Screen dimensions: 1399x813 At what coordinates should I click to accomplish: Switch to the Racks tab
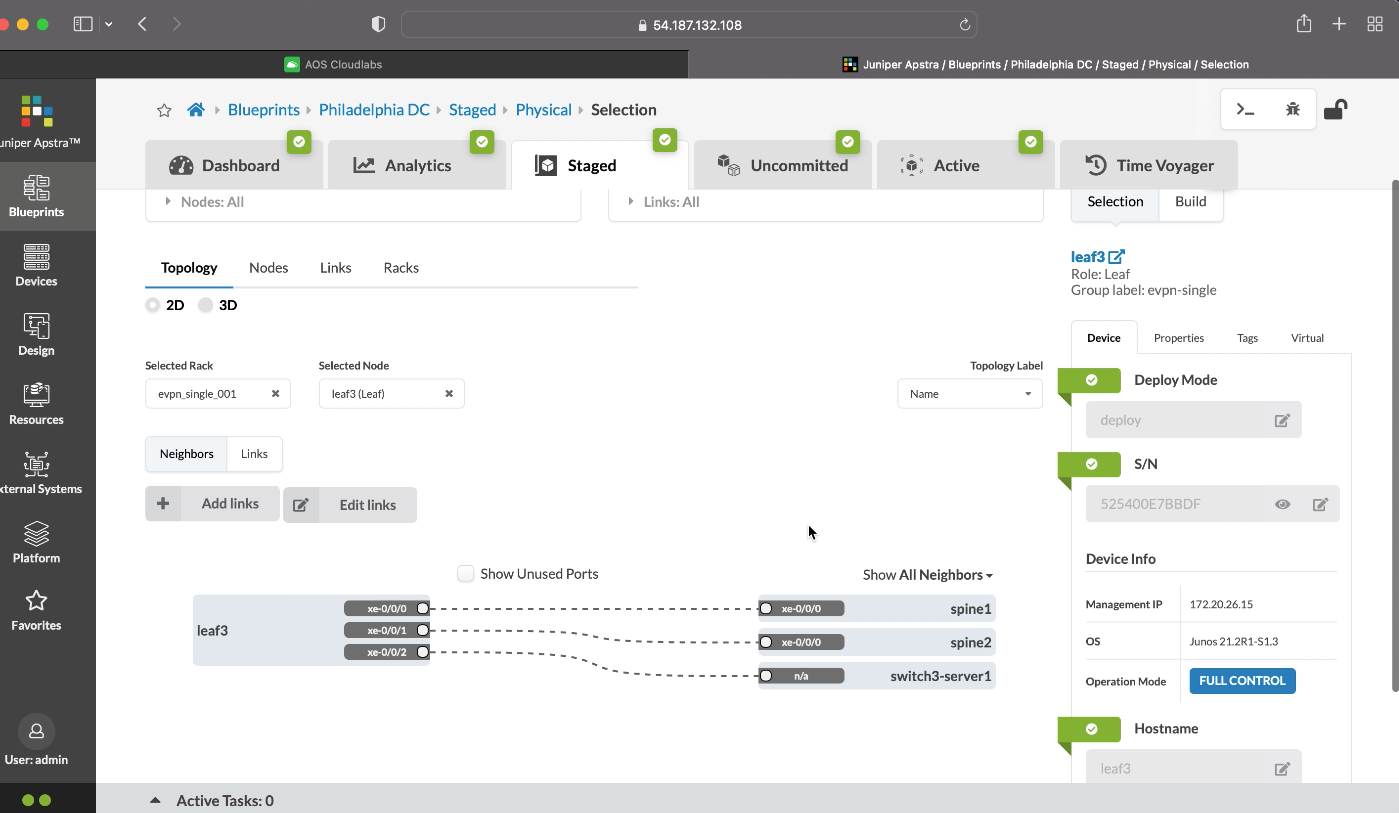pyautogui.click(x=401, y=268)
